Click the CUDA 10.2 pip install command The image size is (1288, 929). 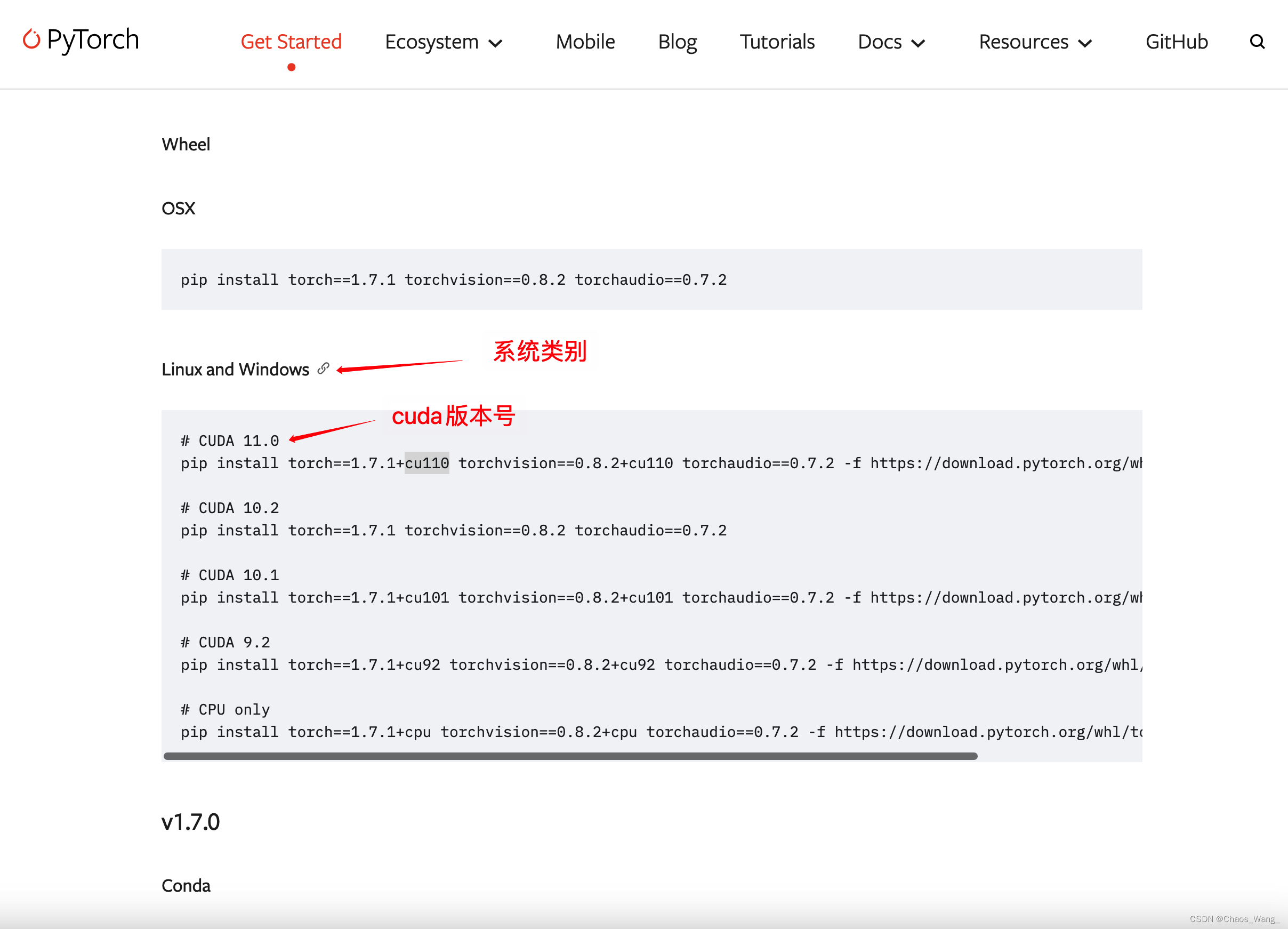[x=453, y=530]
